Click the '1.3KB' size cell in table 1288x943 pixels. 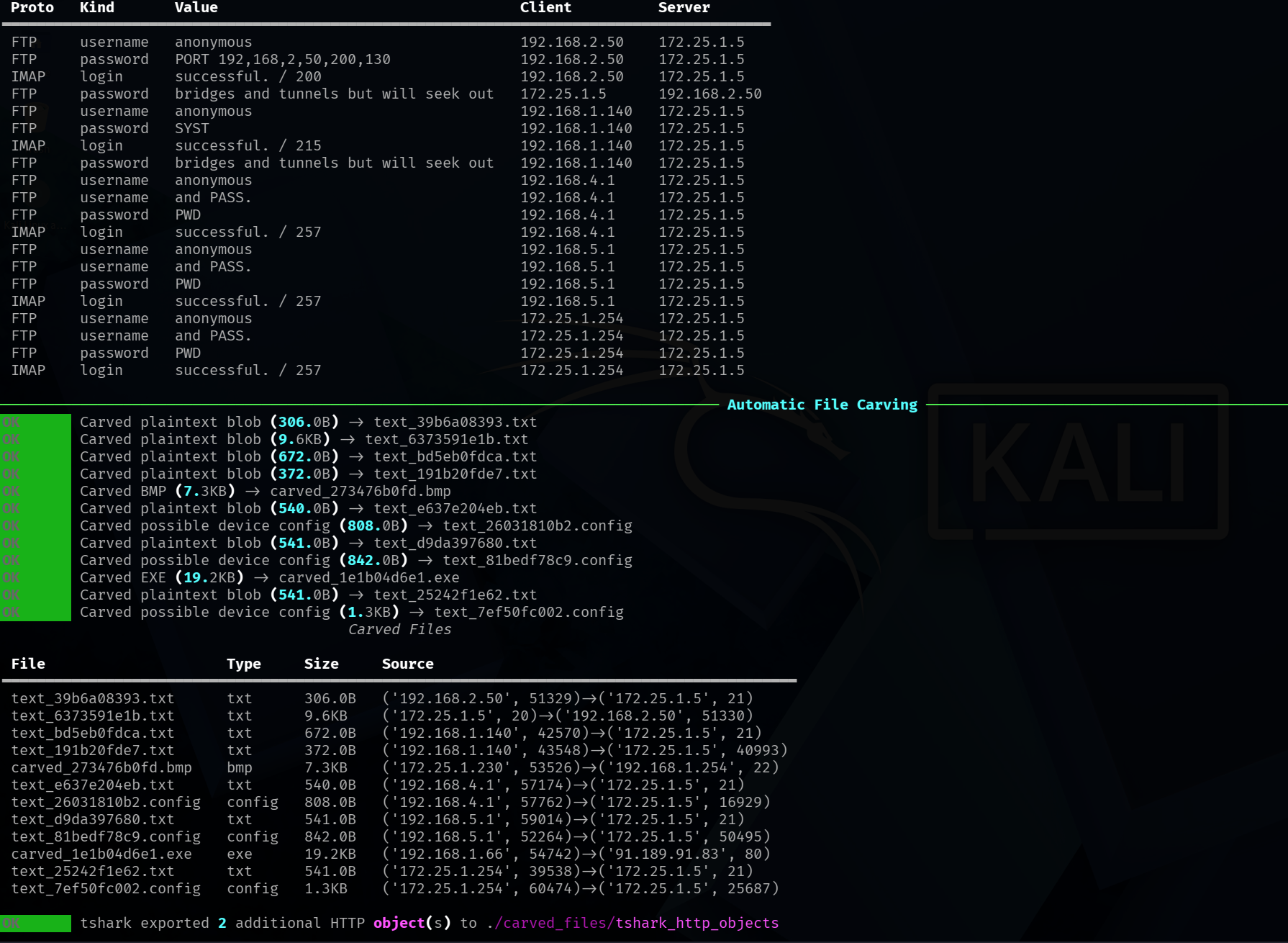point(326,889)
